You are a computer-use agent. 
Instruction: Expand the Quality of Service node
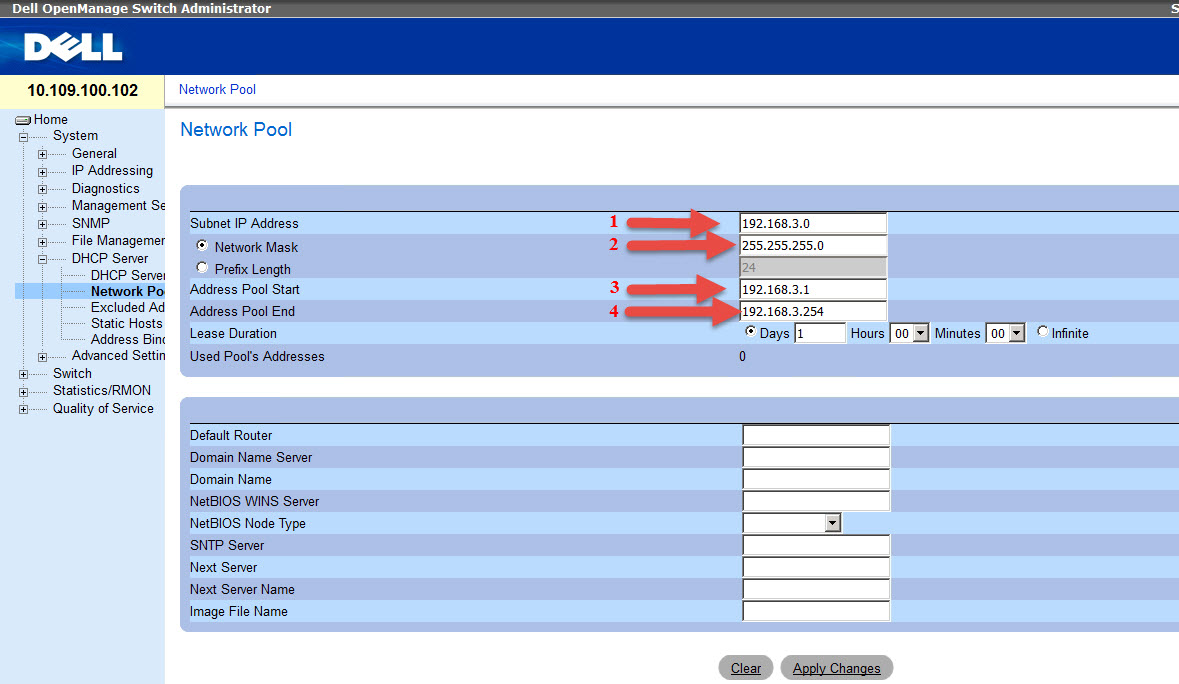tap(23, 408)
